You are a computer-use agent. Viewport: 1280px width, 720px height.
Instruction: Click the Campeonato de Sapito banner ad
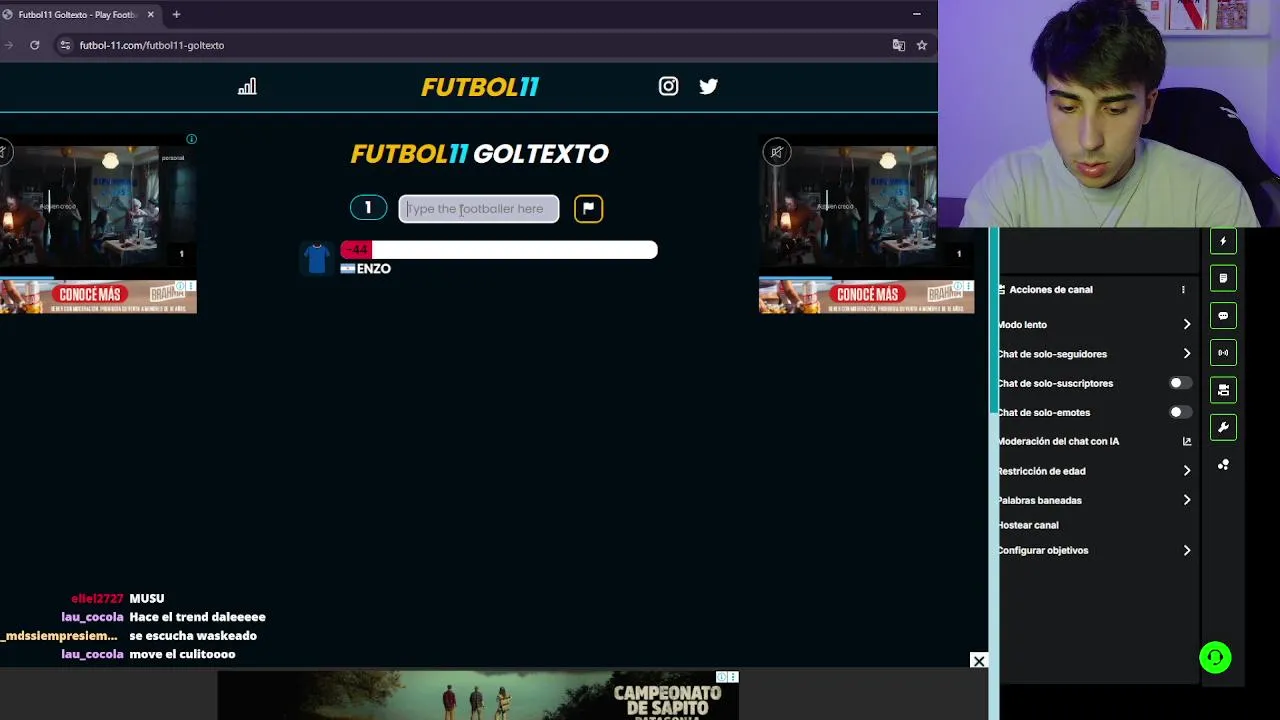478,695
